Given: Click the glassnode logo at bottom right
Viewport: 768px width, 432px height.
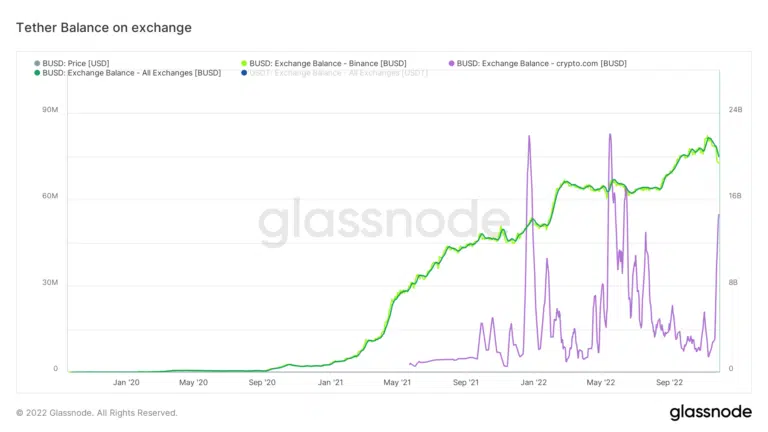Looking at the screenshot, I should (711, 412).
